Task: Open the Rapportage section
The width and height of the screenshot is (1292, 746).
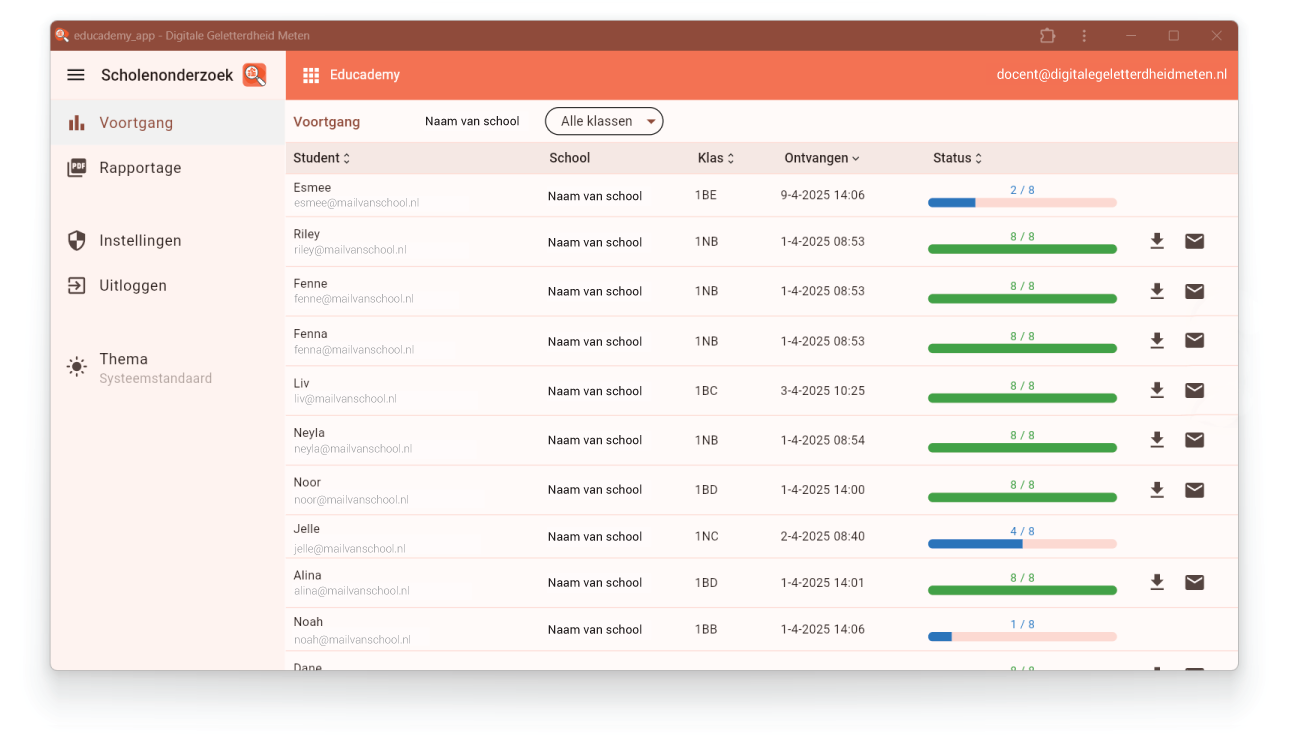Action: 140,168
